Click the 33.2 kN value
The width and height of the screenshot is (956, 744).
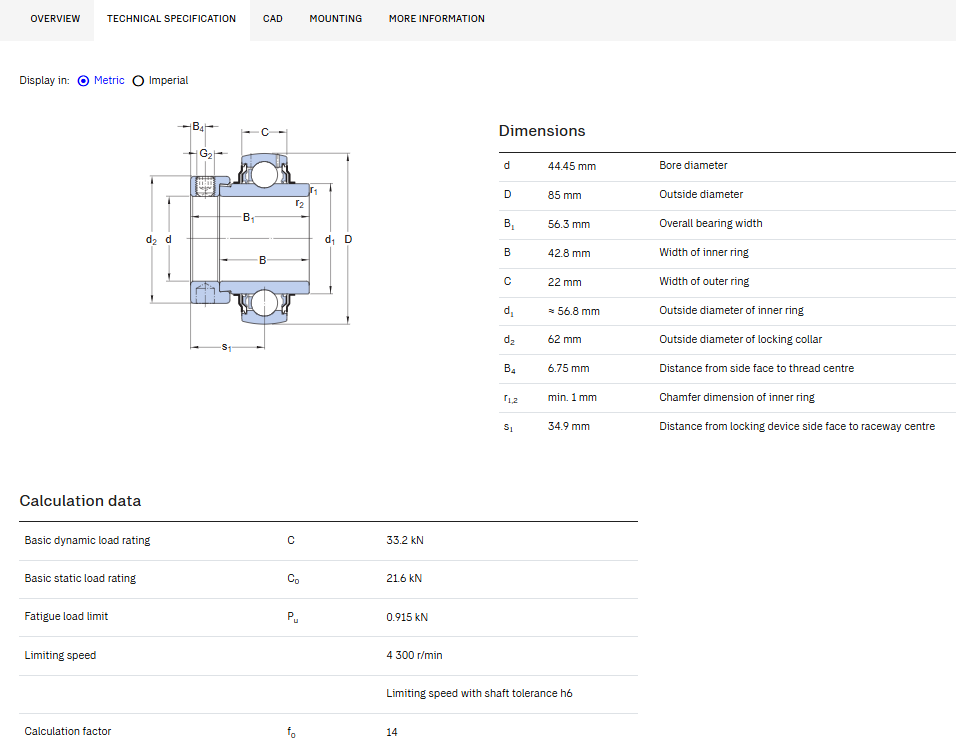pyautogui.click(x=405, y=540)
